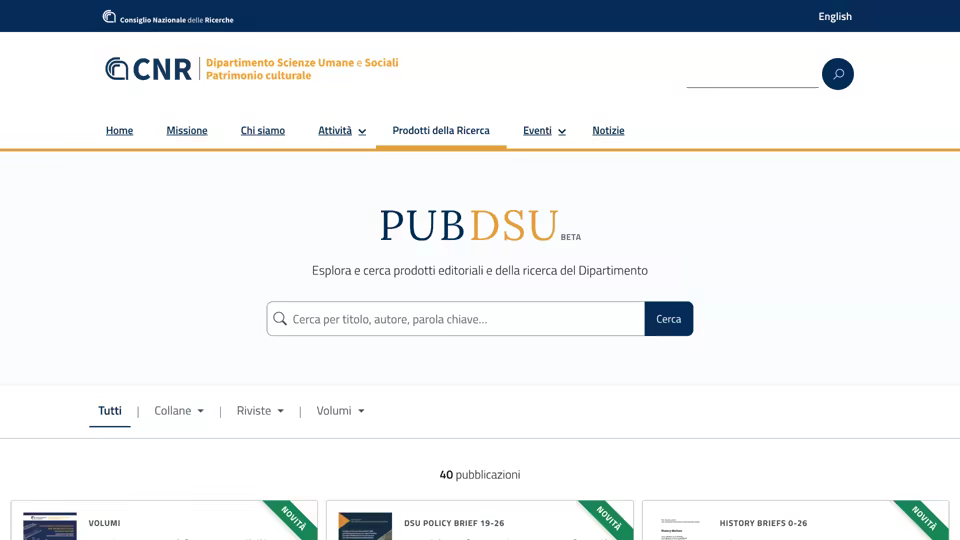The height and width of the screenshot is (540, 960).
Task: Click the HISTORY BRIEFS 0-26 label
Action: (x=763, y=523)
